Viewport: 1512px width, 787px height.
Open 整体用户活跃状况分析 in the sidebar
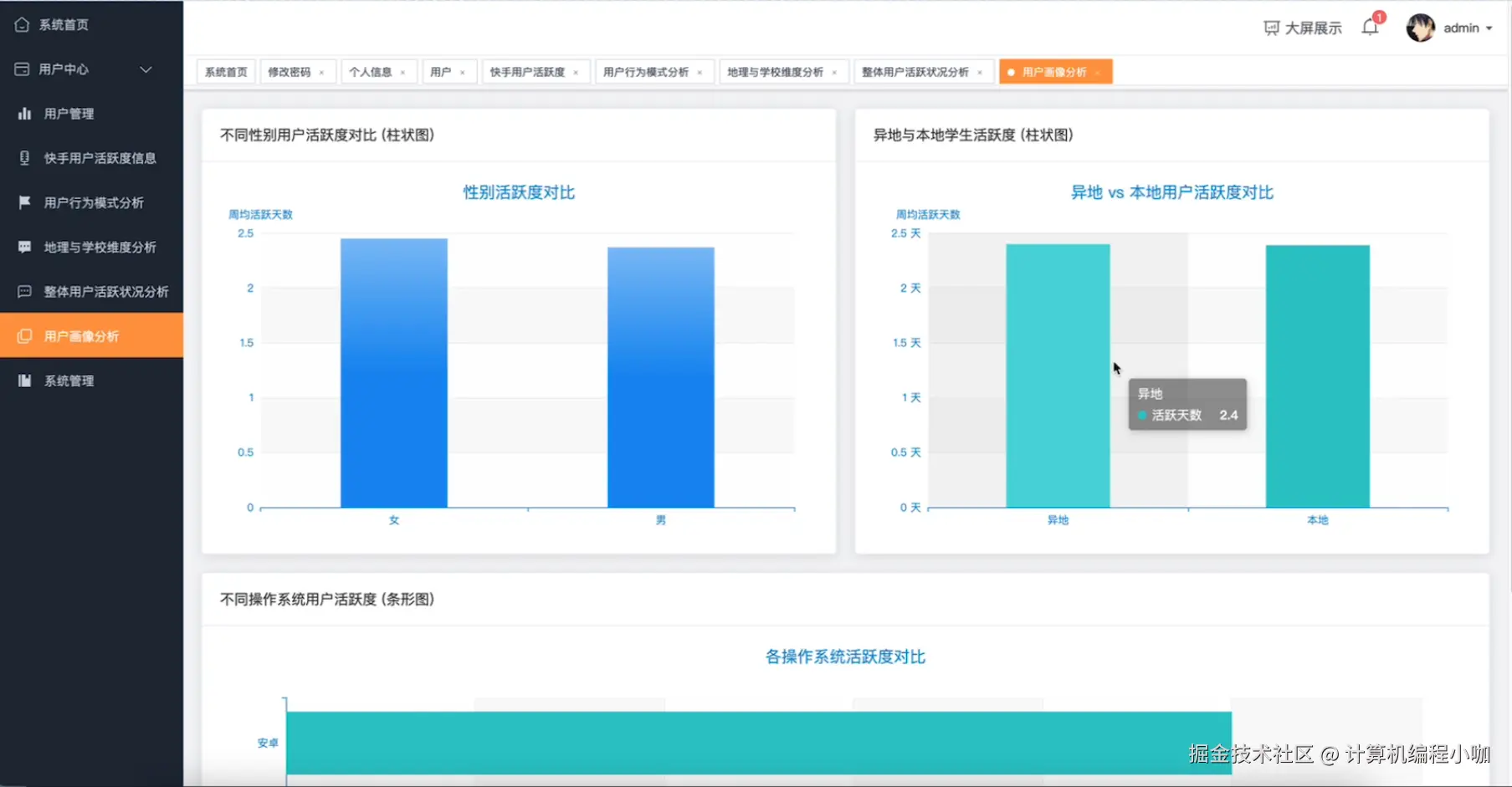pyautogui.click(x=91, y=291)
